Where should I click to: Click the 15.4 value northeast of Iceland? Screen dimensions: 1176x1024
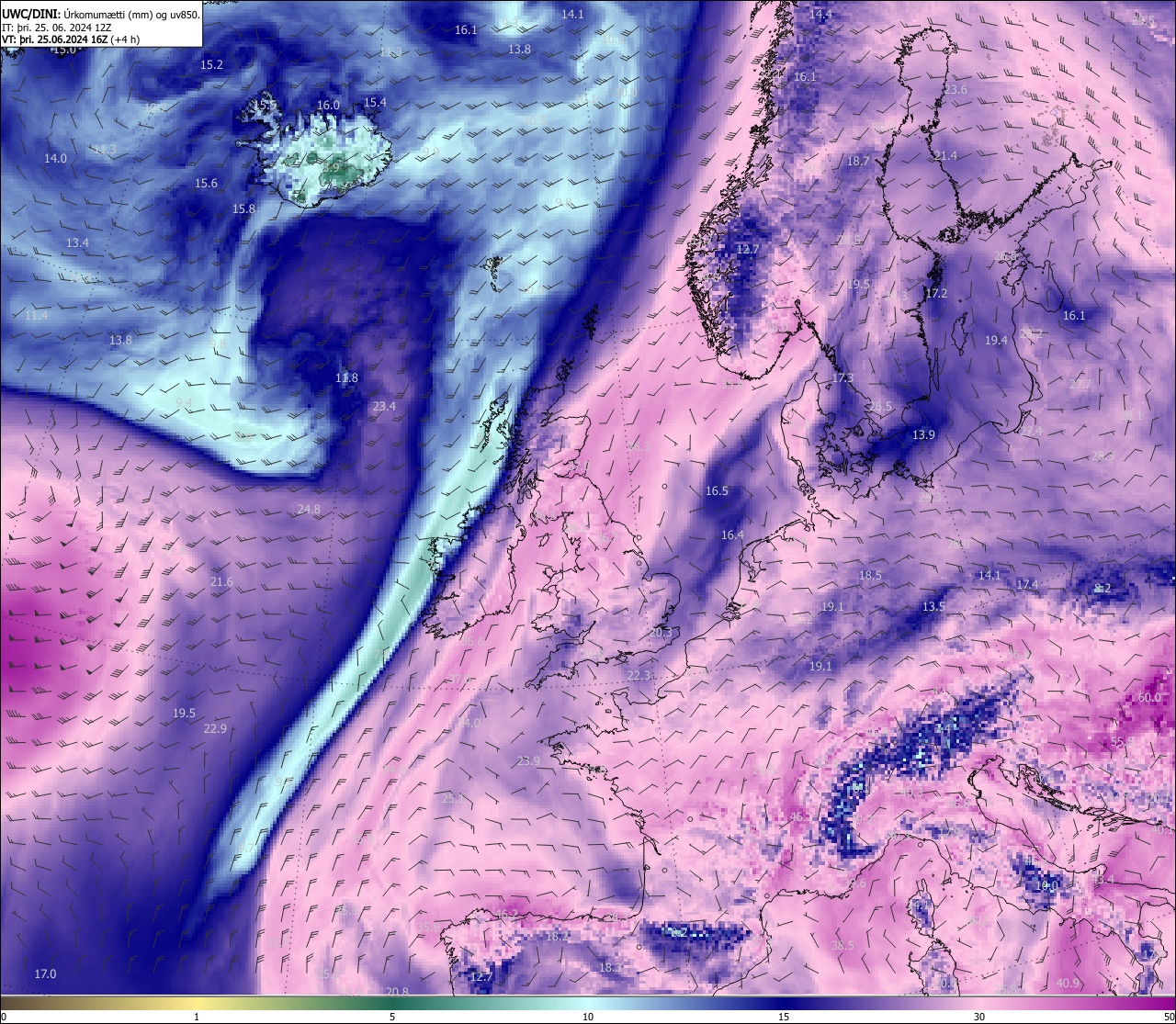coord(375,103)
